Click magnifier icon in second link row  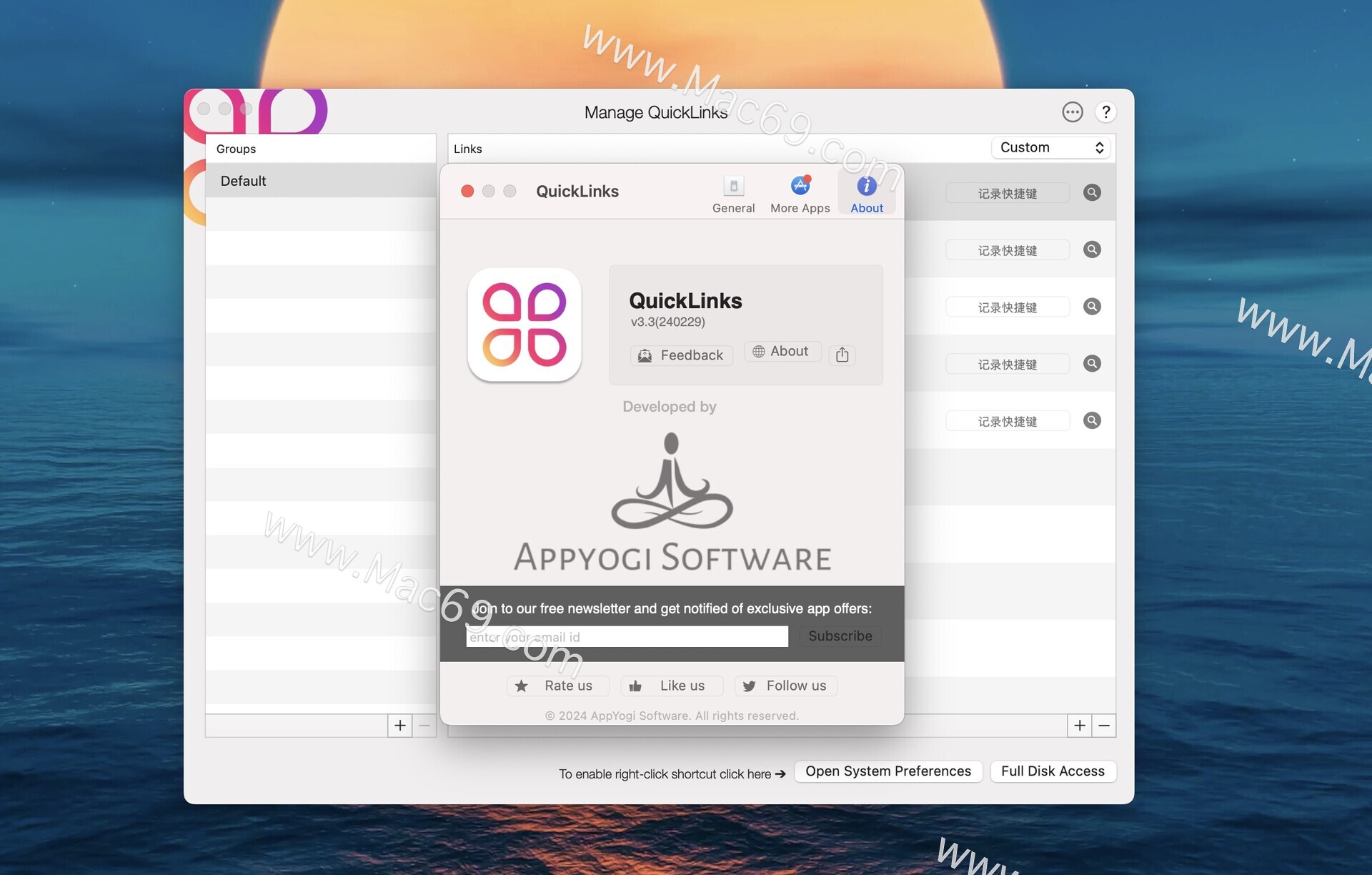tap(1092, 249)
